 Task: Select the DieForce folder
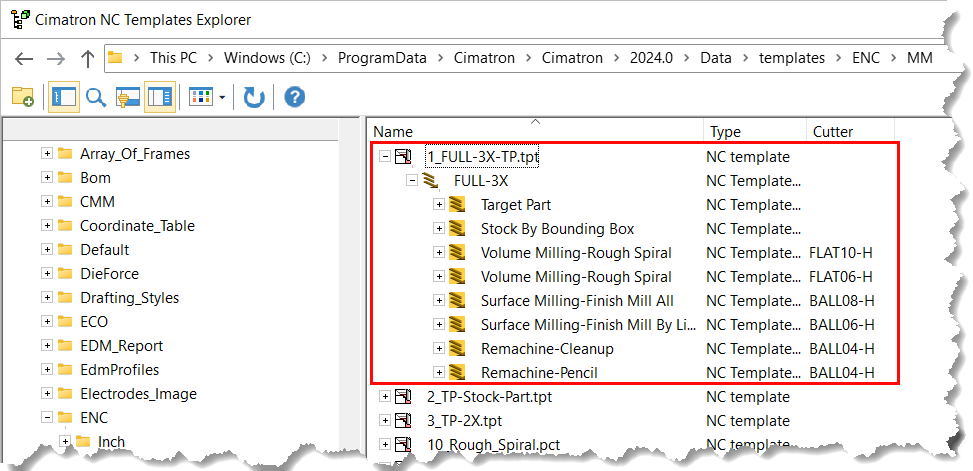pyautogui.click(x=109, y=274)
